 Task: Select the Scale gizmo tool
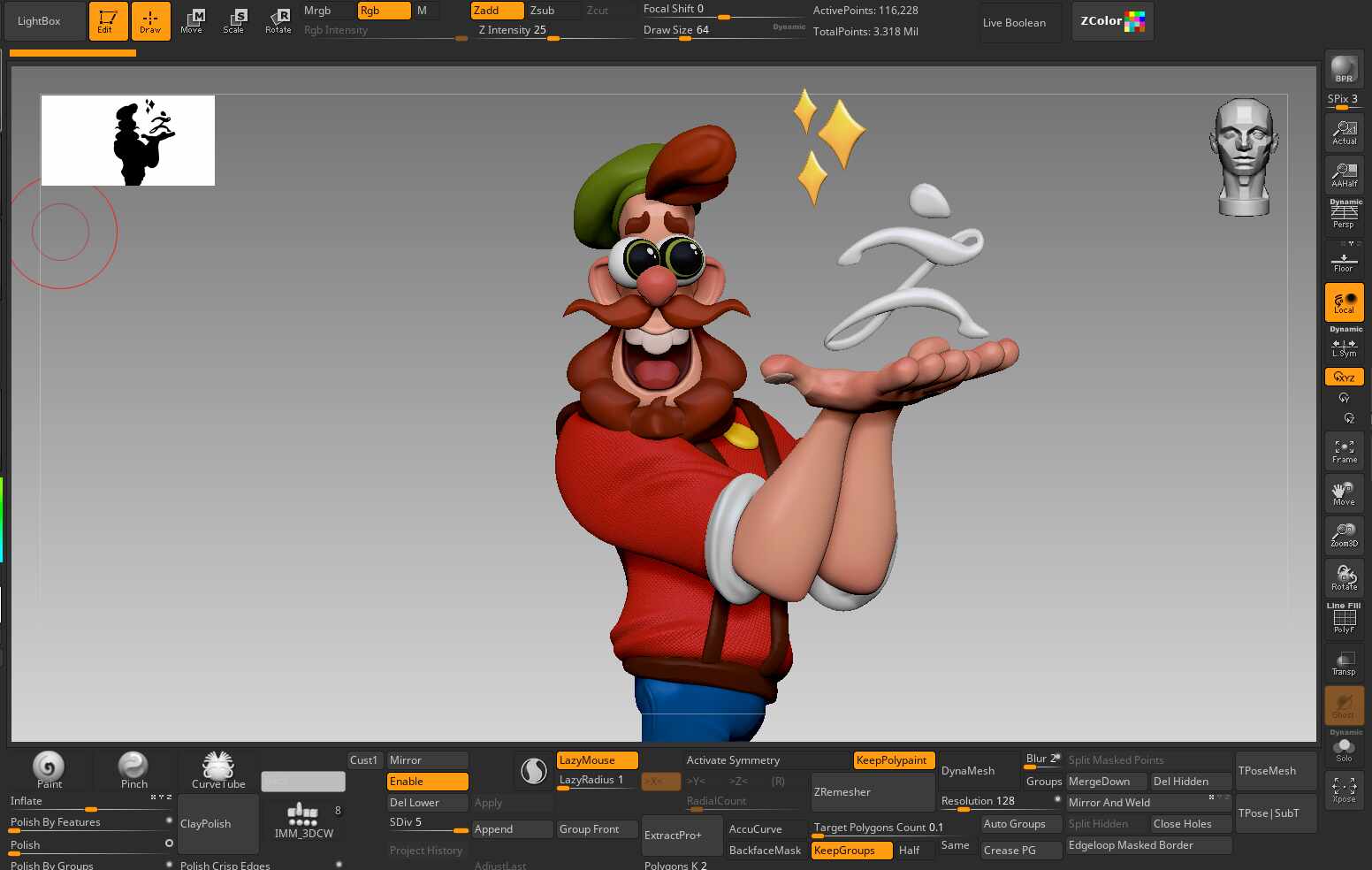click(233, 21)
